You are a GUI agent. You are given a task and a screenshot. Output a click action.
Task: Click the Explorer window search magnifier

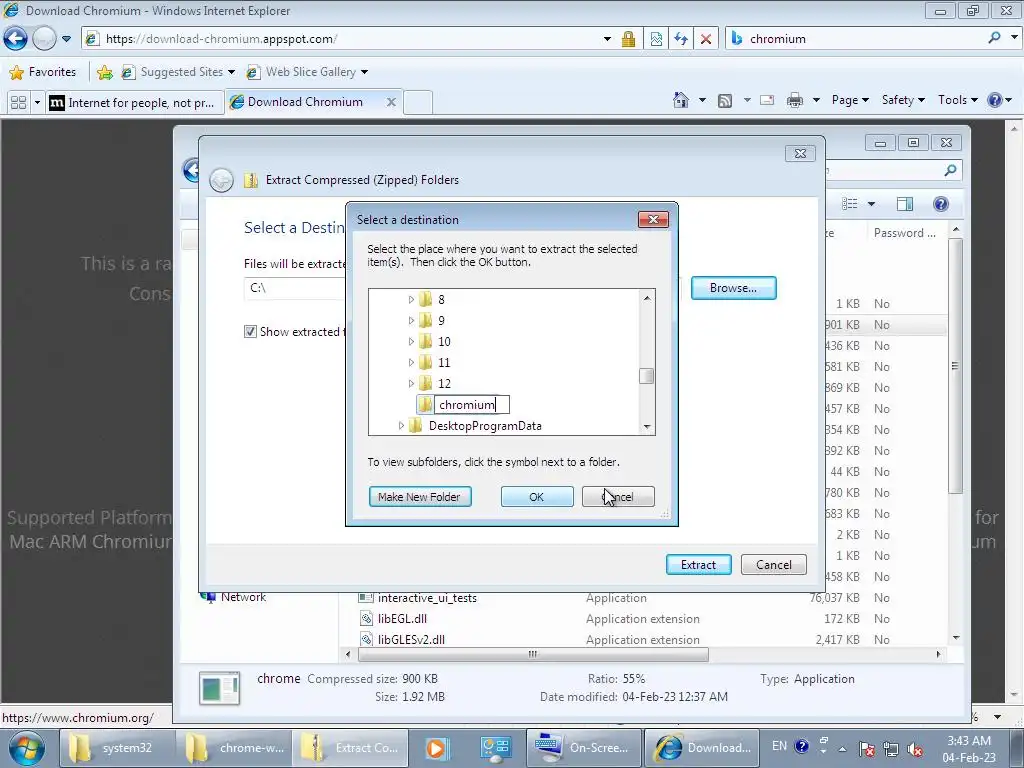(950, 170)
